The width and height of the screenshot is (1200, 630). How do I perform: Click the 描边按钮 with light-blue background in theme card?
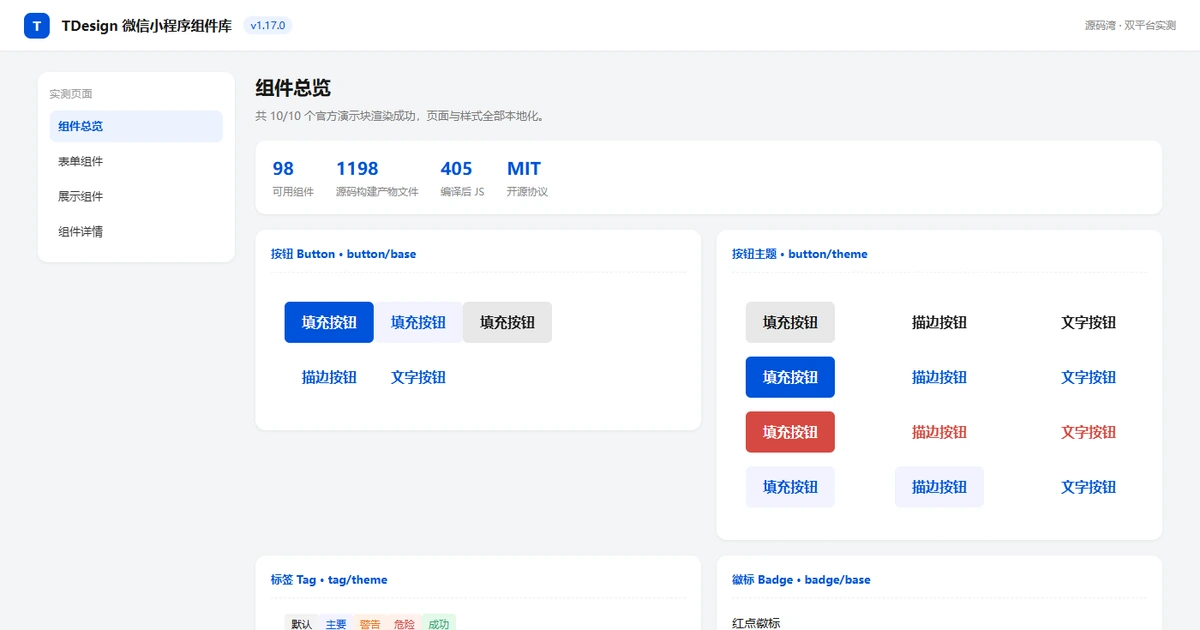[939, 487]
